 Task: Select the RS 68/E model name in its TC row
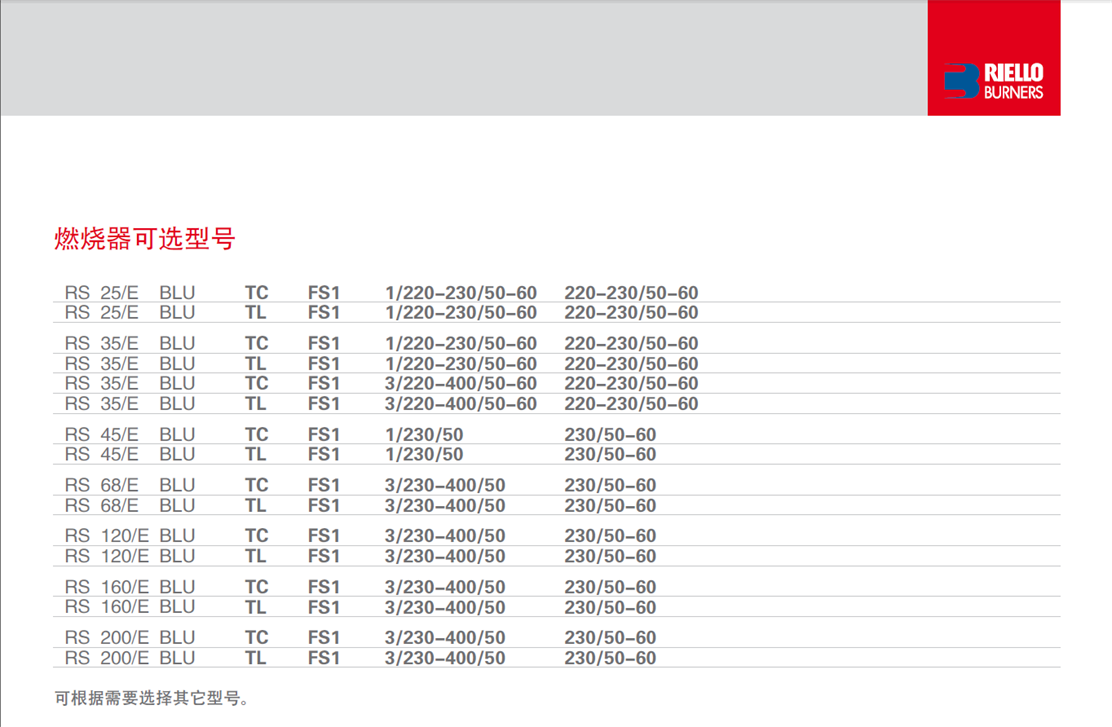click(x=101, y=485)
